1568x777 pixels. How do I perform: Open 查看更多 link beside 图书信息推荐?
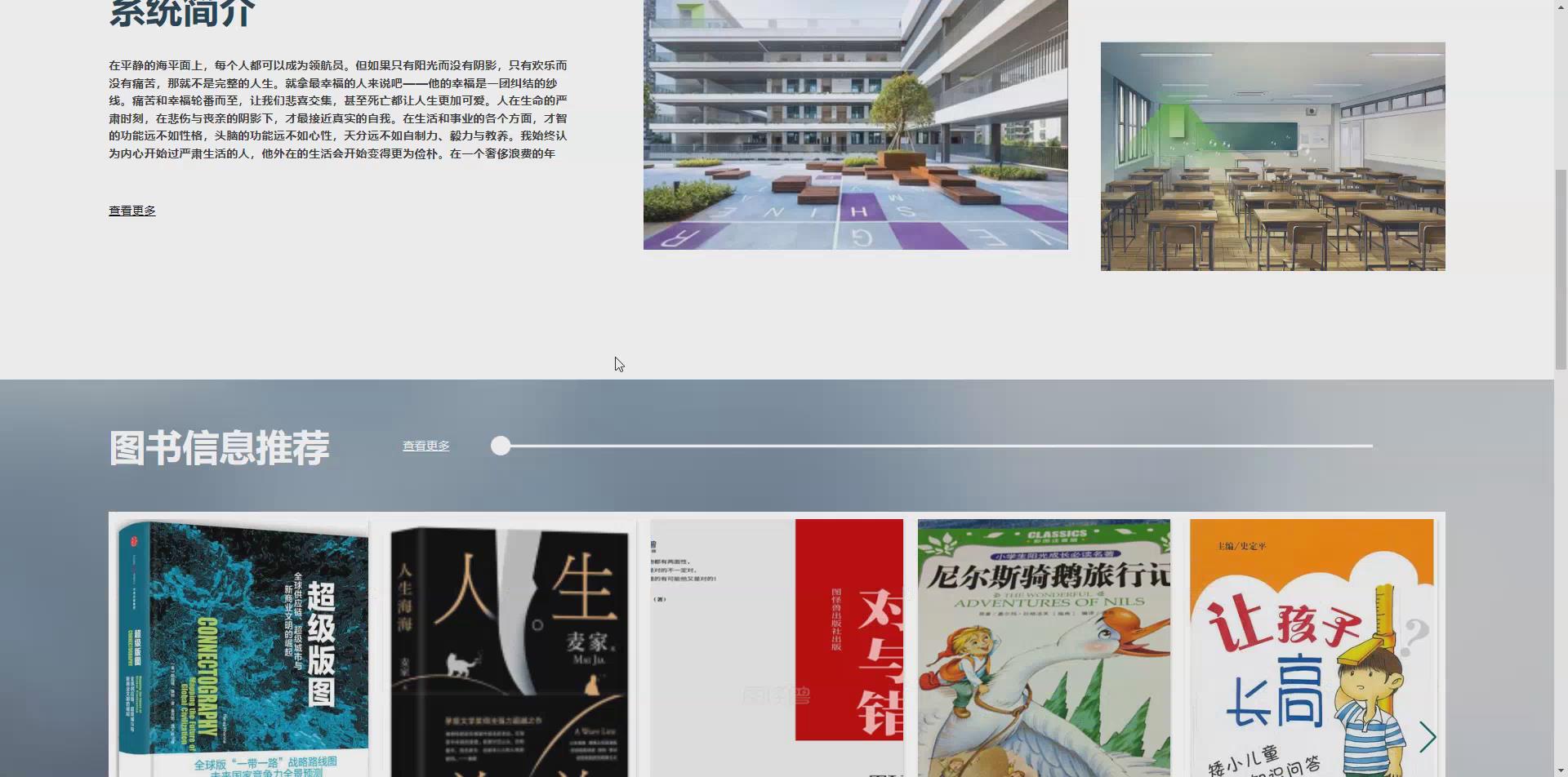click(425, 446)
